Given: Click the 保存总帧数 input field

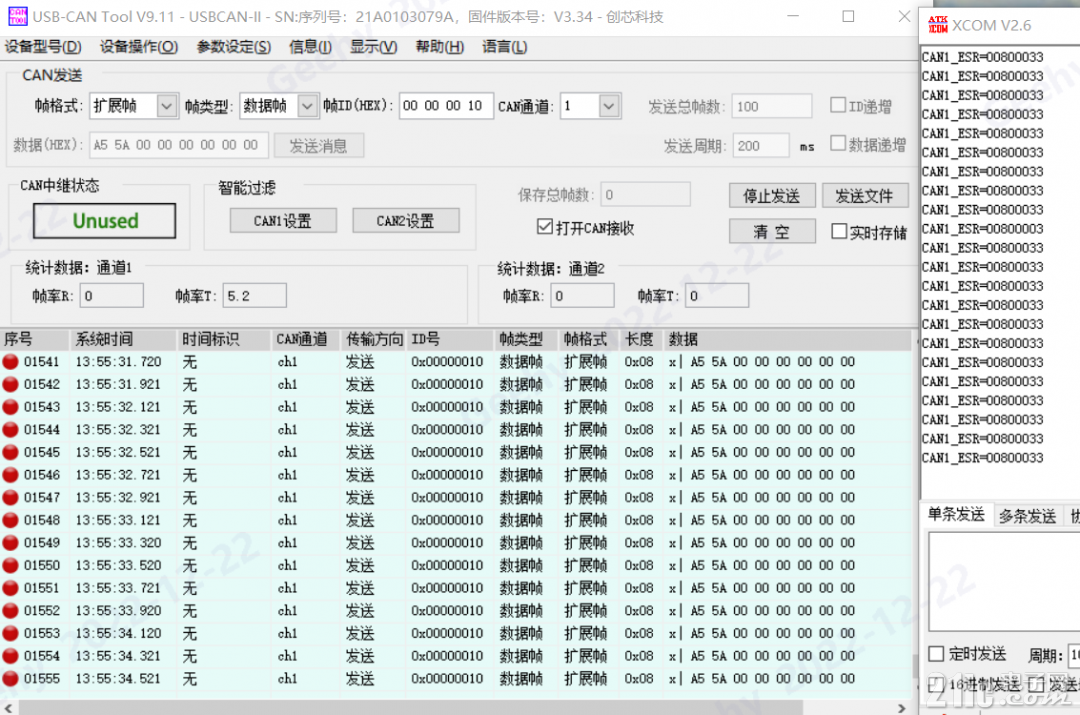Looking at the screenshot, I should click(645, 195).
